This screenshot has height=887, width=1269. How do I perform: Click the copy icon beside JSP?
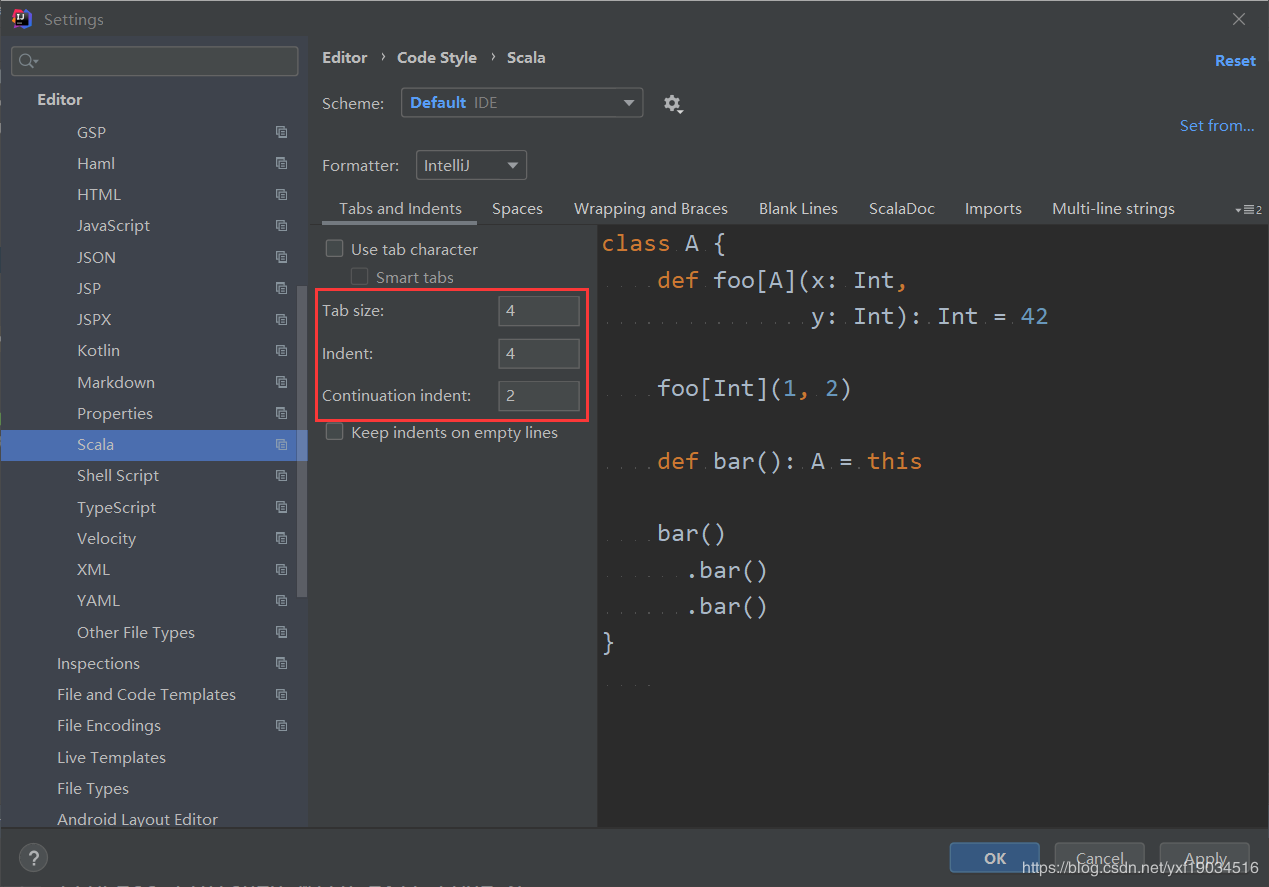click(281, 288)
